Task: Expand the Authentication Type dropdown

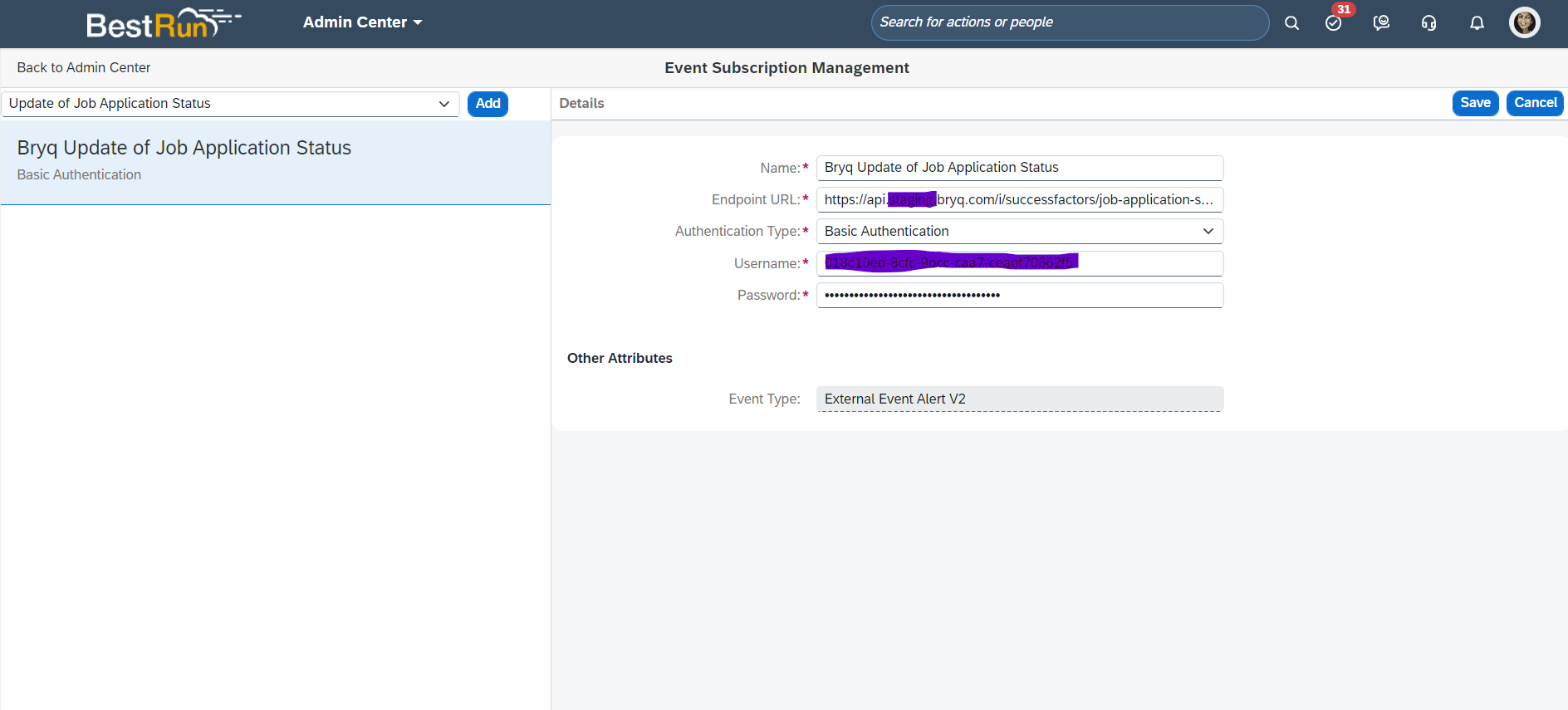Action: [1019, 232]
